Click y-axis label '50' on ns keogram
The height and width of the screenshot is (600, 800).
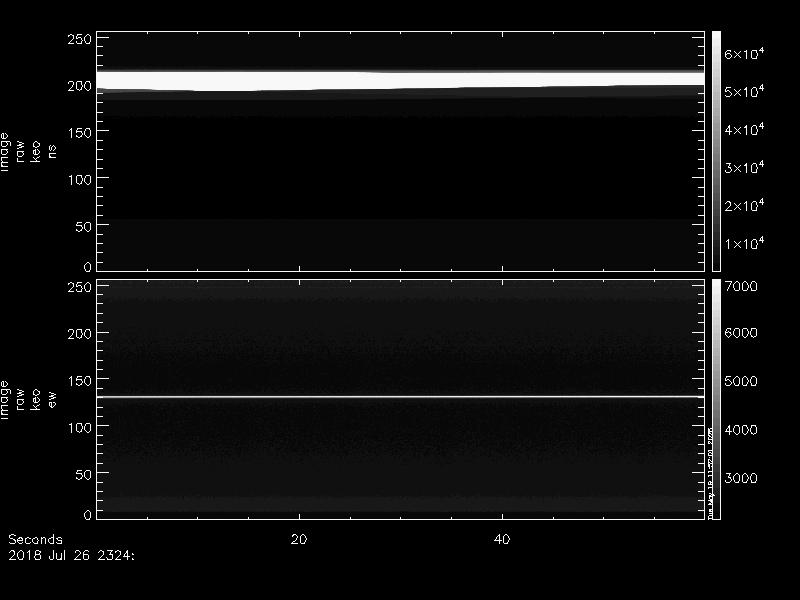[x=83, y=227]
